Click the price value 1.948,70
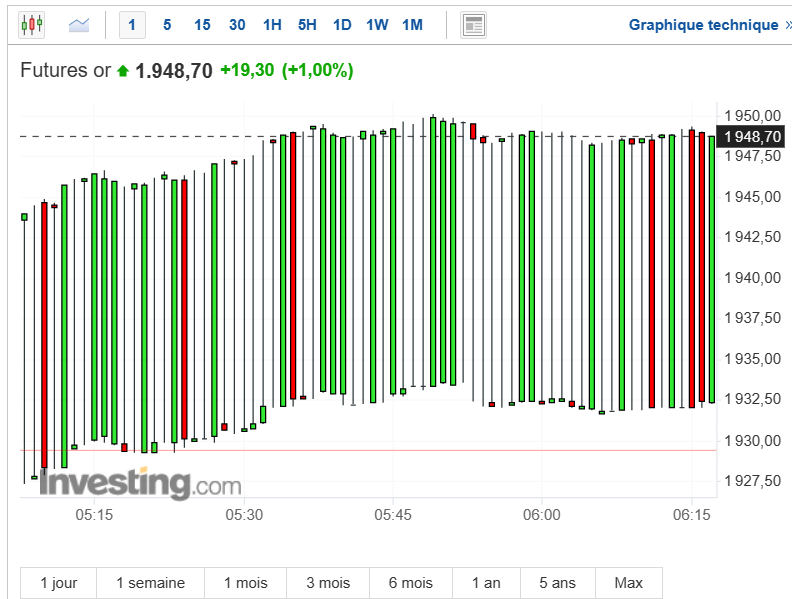The width and height of the screenshot is (792, 599). pyautogui.click(x=174, y=71)
